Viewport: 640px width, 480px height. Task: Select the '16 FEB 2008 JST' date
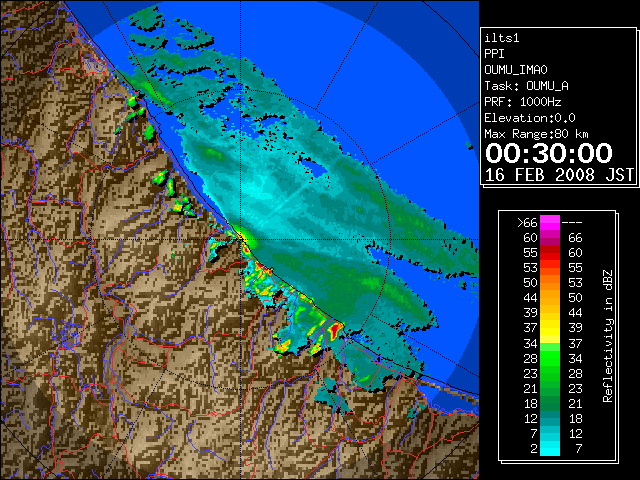559,175
